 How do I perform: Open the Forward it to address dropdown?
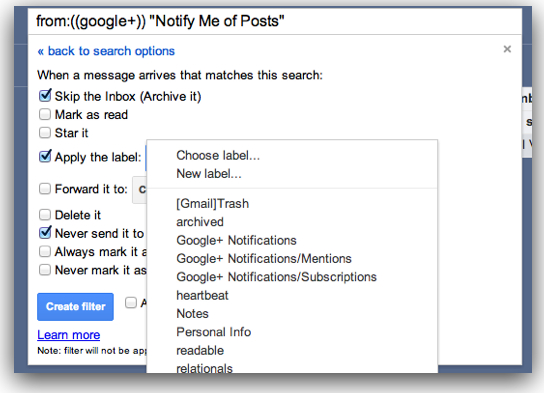coord(139,189)
